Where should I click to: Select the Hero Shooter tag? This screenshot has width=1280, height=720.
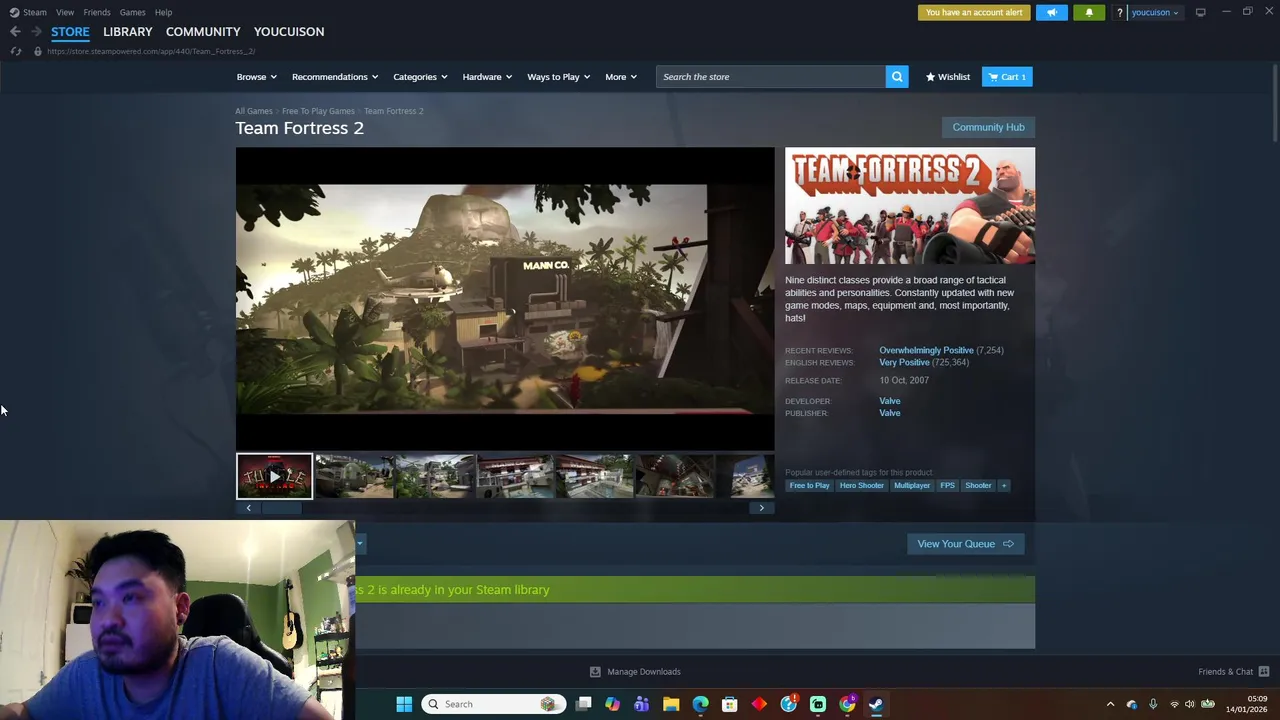(x=861, y=486)
